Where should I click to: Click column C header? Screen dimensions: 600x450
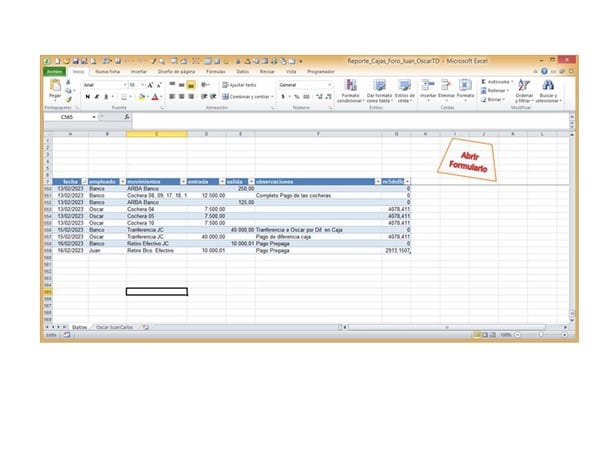(157, 134)
